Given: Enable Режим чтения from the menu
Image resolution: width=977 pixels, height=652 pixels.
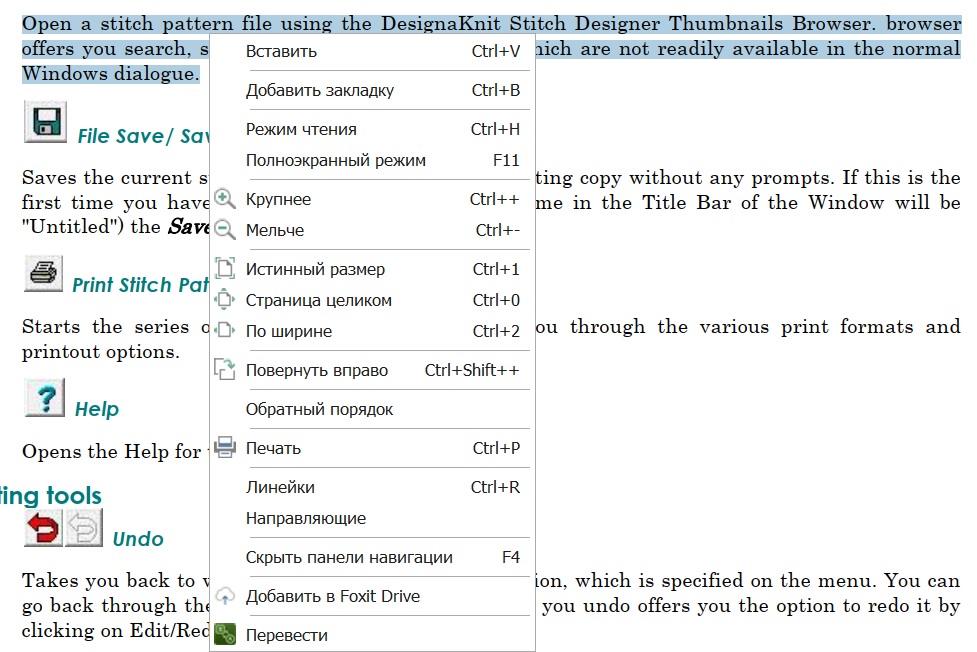Looking at the screenshot, I should pos(373,129).
